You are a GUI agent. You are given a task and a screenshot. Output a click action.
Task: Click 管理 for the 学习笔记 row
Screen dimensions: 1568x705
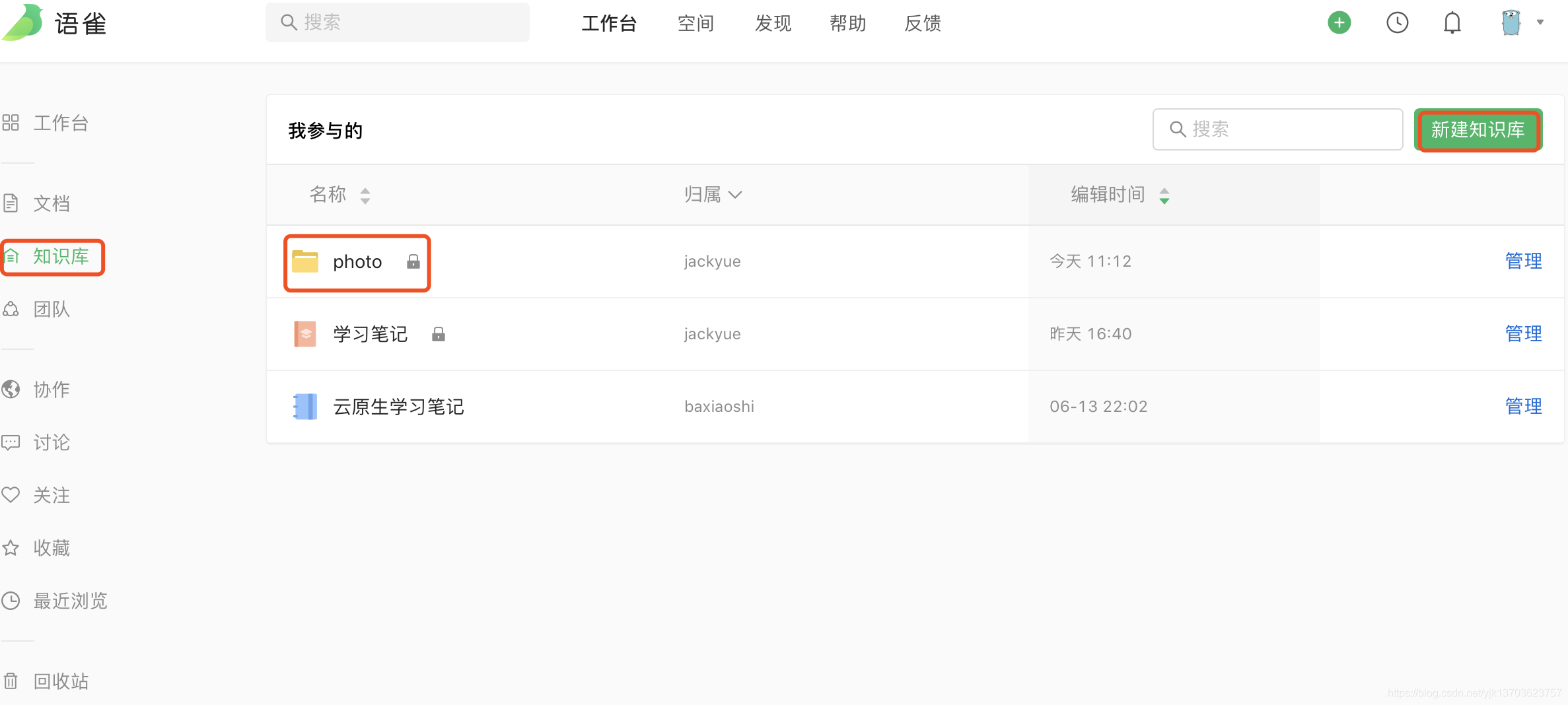pyautogui.click(x=1523, y=334)
